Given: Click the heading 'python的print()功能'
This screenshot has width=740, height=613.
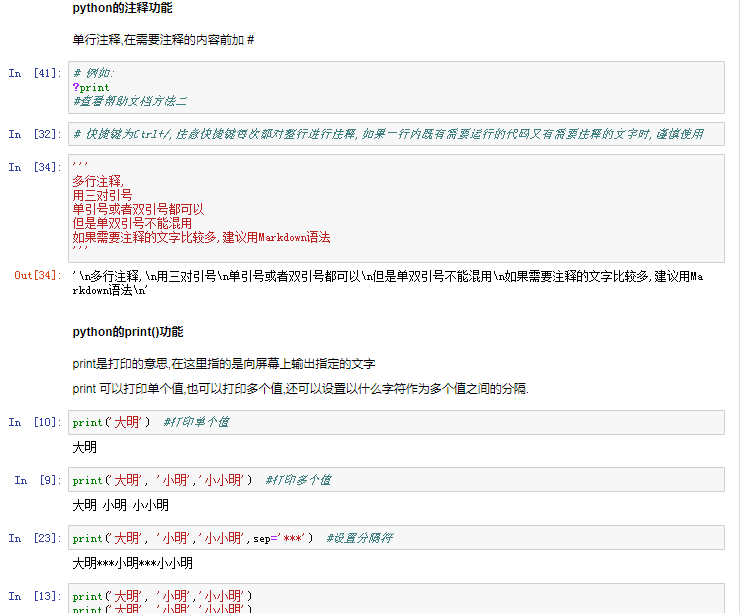Looking at the screenshot, I should pyautogui.click(x=128, y=332).
